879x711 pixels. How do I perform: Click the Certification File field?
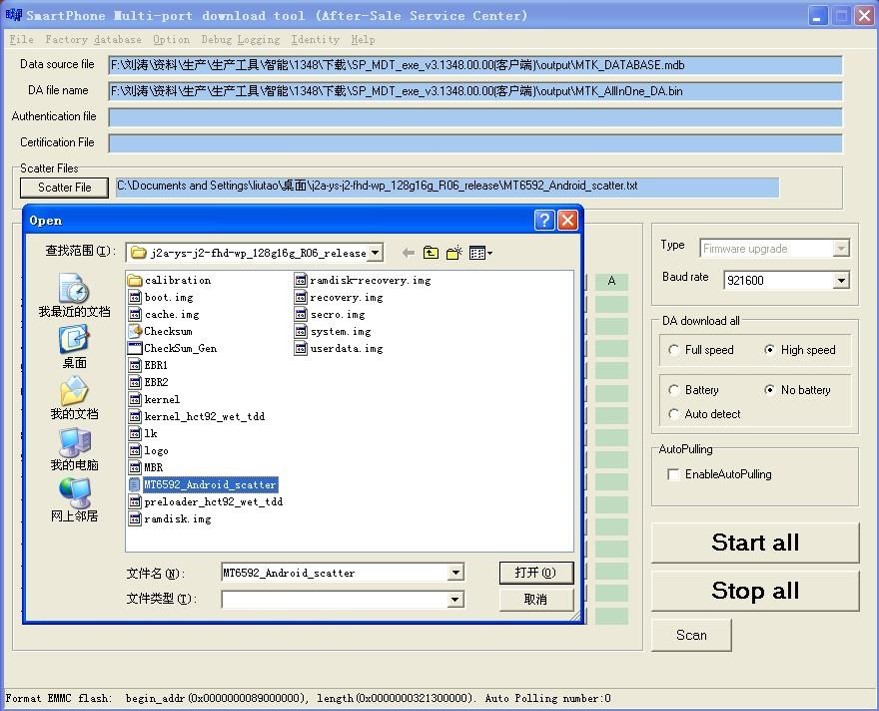point(475,144)
